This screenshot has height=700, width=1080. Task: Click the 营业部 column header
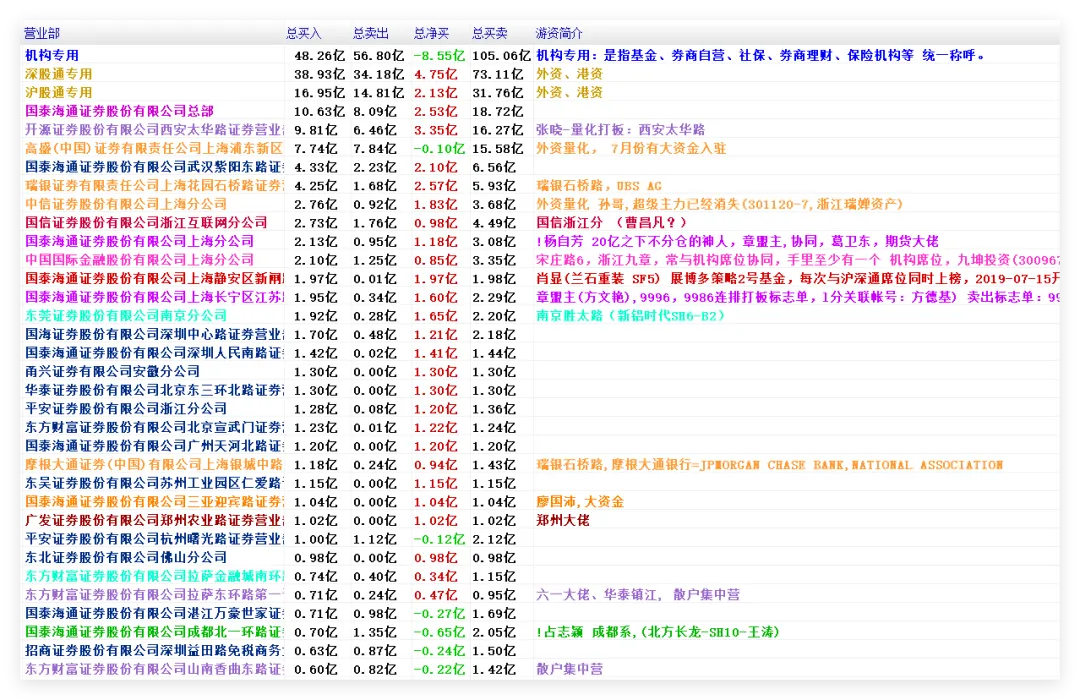pos(42,33)
